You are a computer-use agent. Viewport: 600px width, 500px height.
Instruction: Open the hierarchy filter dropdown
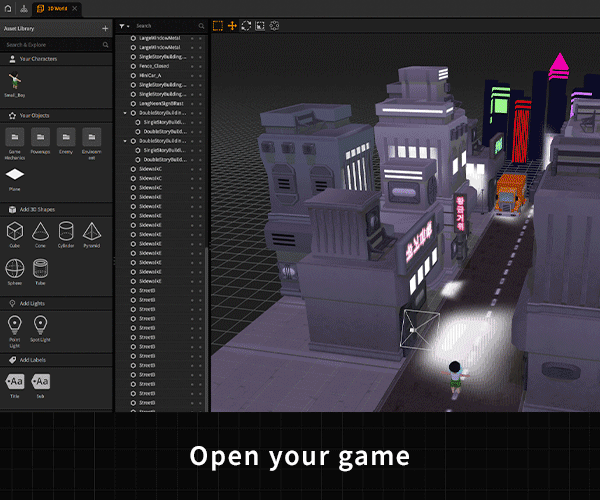tap(123, 25)
